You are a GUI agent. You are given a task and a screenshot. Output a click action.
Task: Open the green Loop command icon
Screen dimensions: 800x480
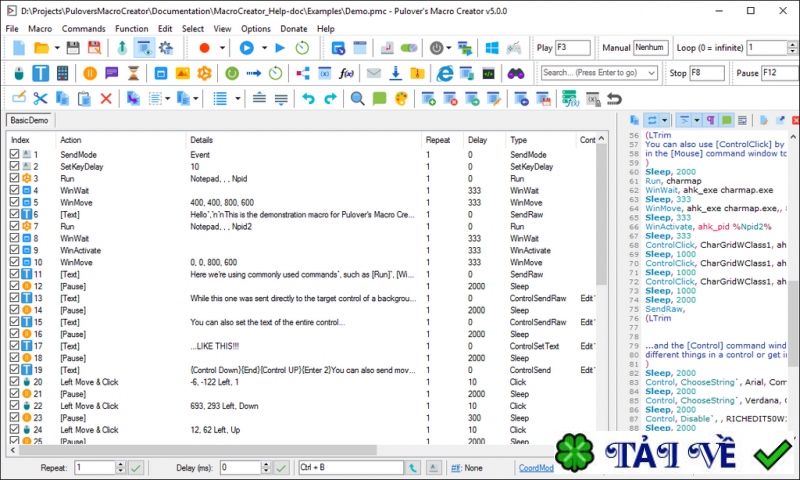pos(232,73)
